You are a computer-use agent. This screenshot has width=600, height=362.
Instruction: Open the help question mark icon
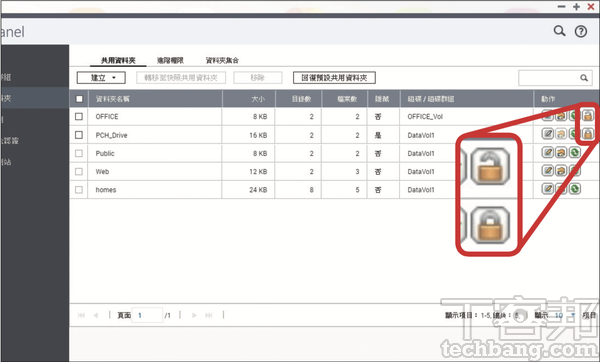coord(581,31)
